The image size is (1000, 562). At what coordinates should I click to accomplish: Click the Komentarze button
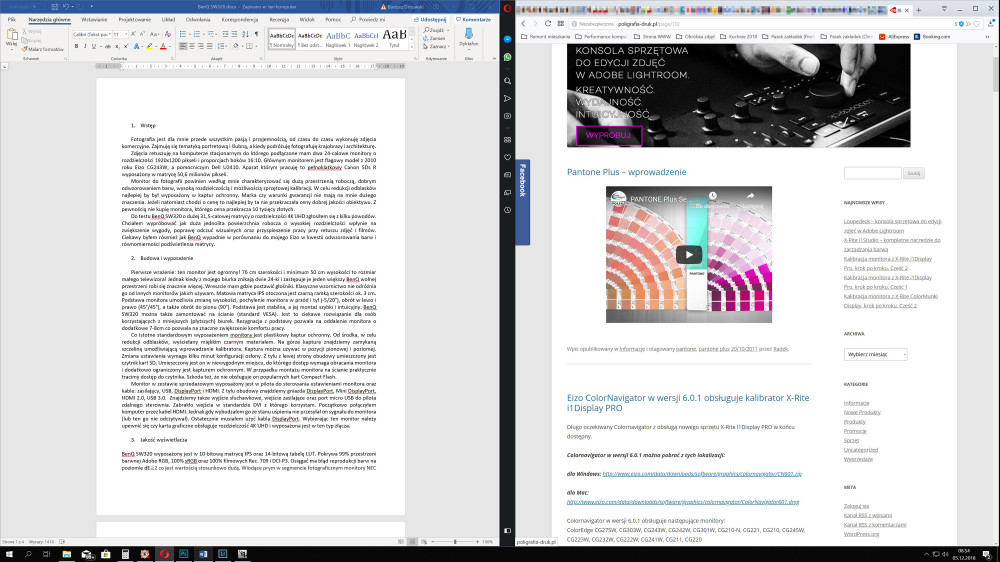[x=474, y=20]
